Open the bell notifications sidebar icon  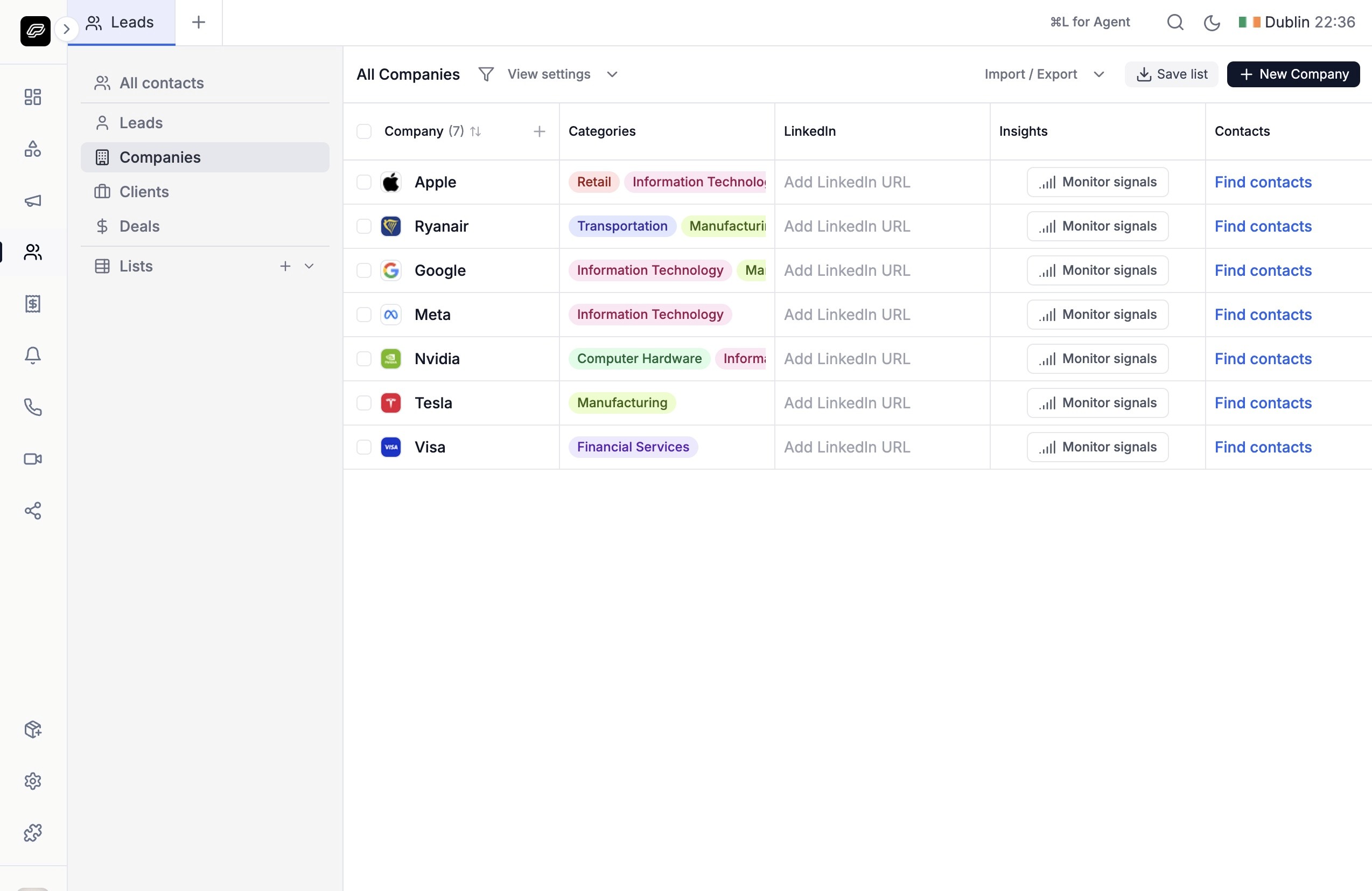click(33, 355)
